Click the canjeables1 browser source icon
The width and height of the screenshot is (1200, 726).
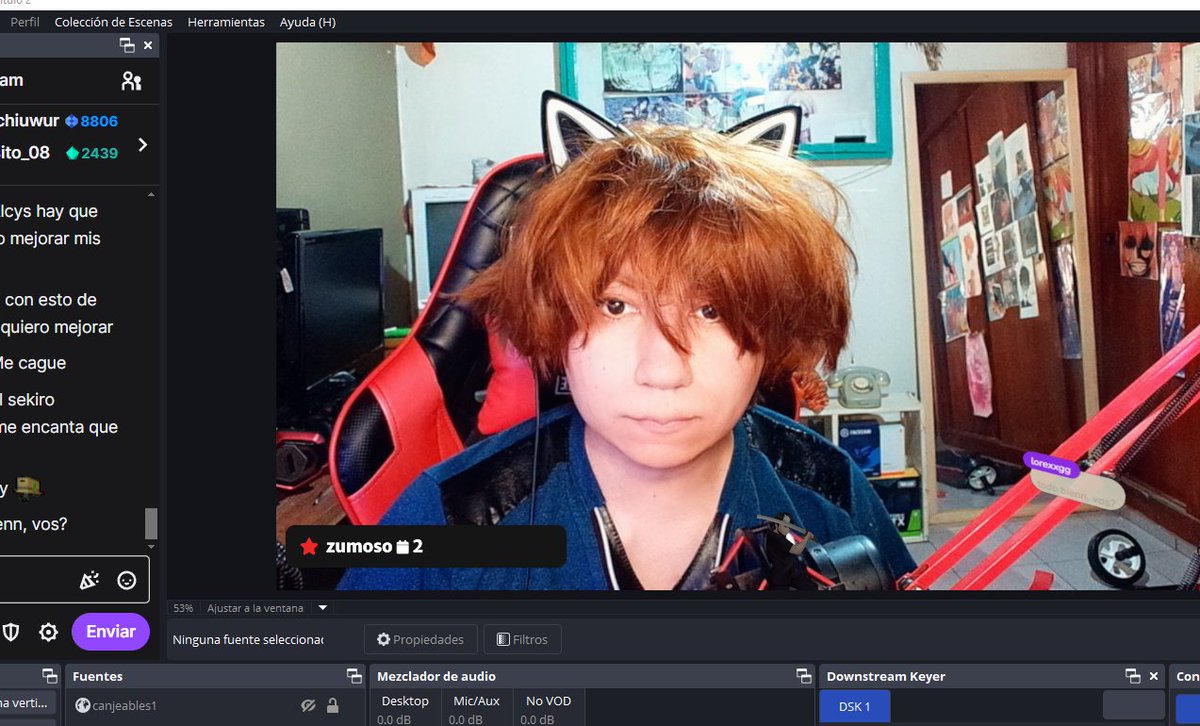82,706
